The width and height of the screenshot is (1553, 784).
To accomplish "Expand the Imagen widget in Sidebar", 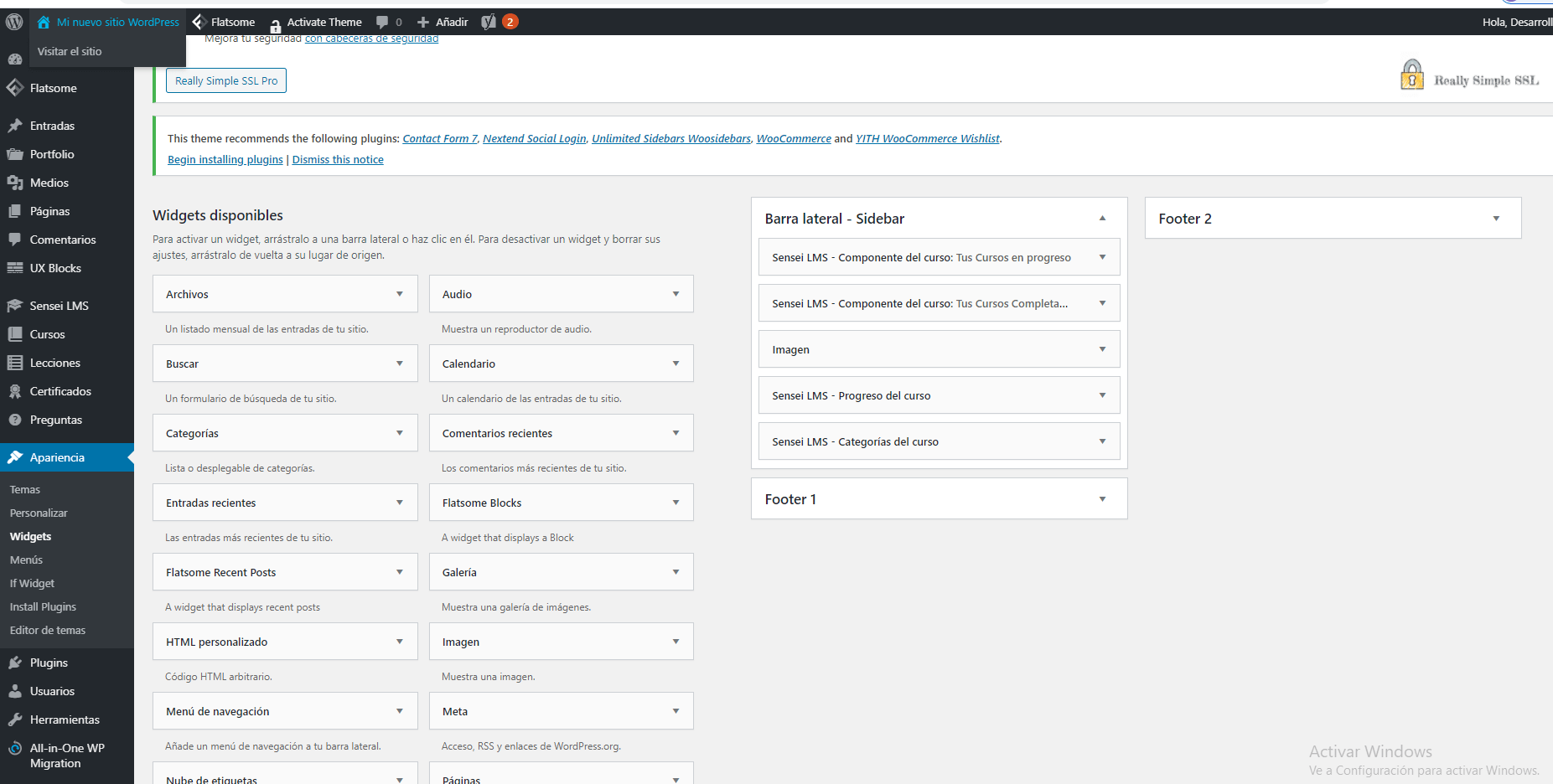I will pyautogui.click(x=1102, y=349).
